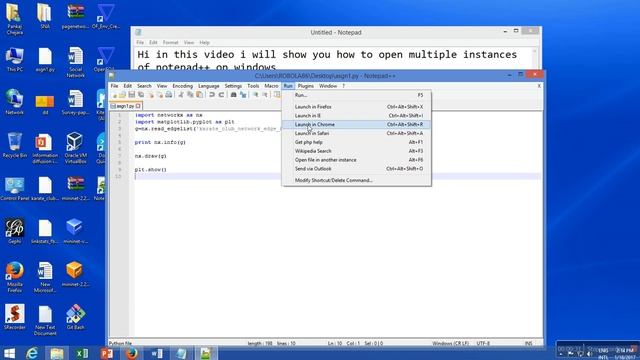640x360 pixels.
Task: Select the Git Bash desktop icon
Action: [x=76, y=317]
